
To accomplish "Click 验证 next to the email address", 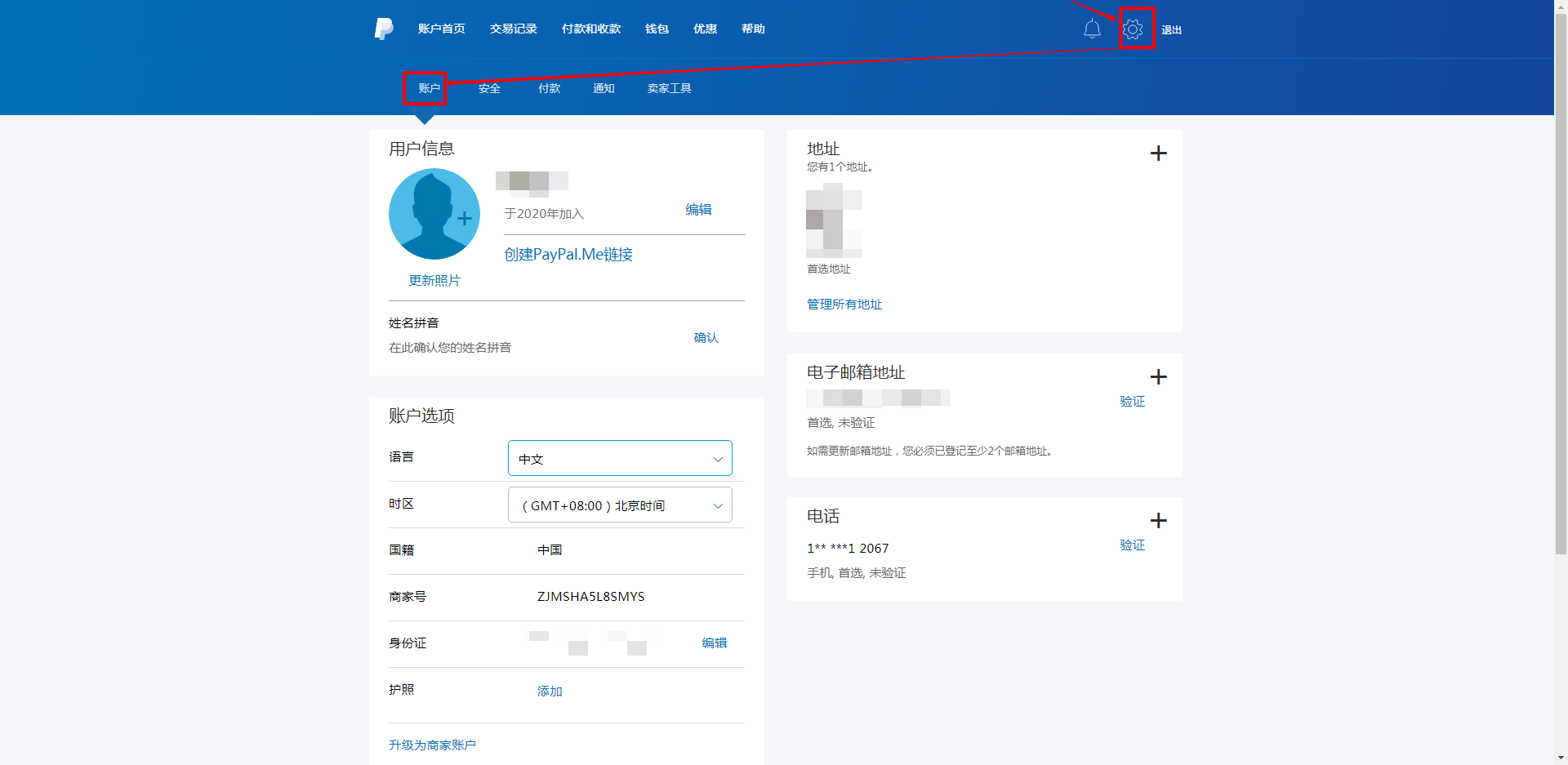I will coord(1132,402).
